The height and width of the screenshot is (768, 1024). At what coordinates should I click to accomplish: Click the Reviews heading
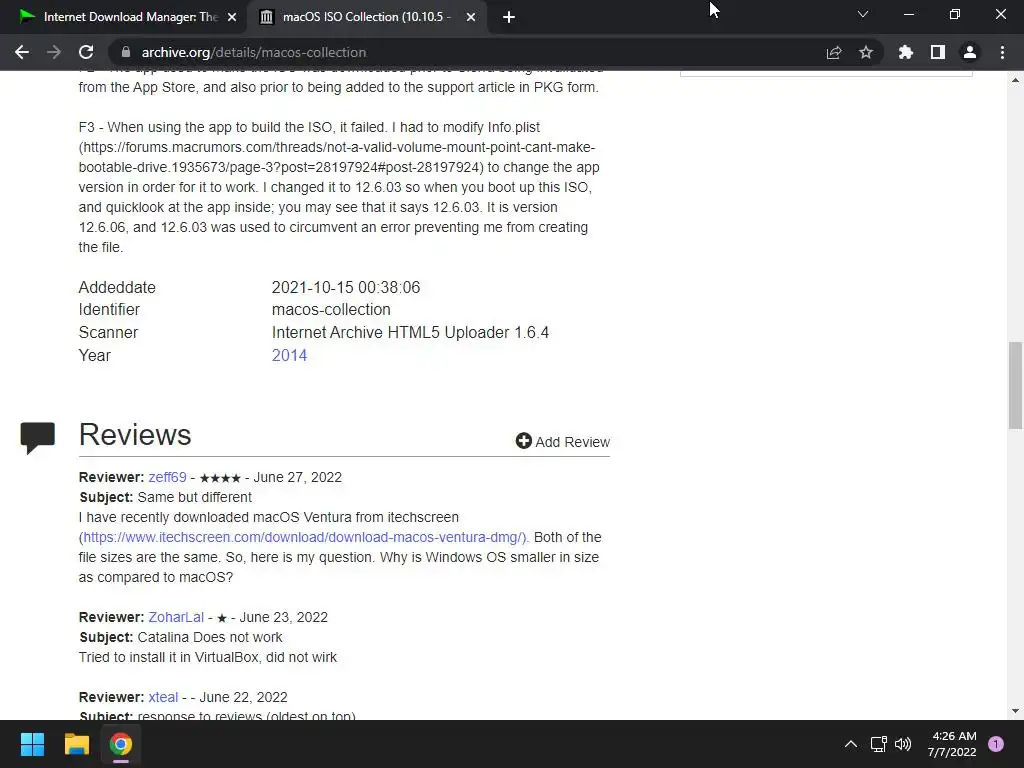[135, 435]
